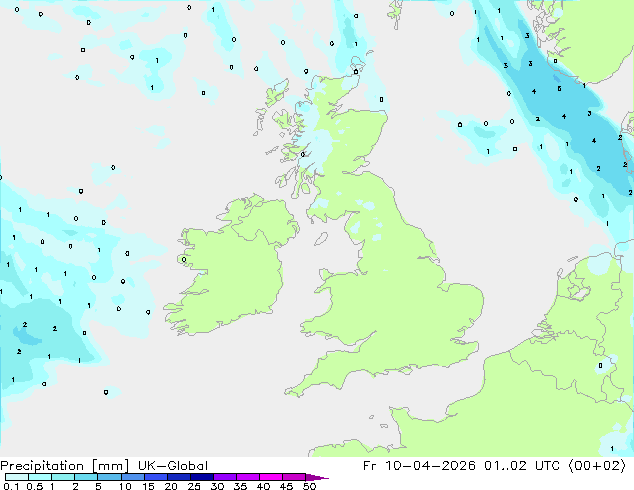Select the 2–5 mm sky blue swatch
Viewport: 634px width, 490px height.
pos(86,477)
